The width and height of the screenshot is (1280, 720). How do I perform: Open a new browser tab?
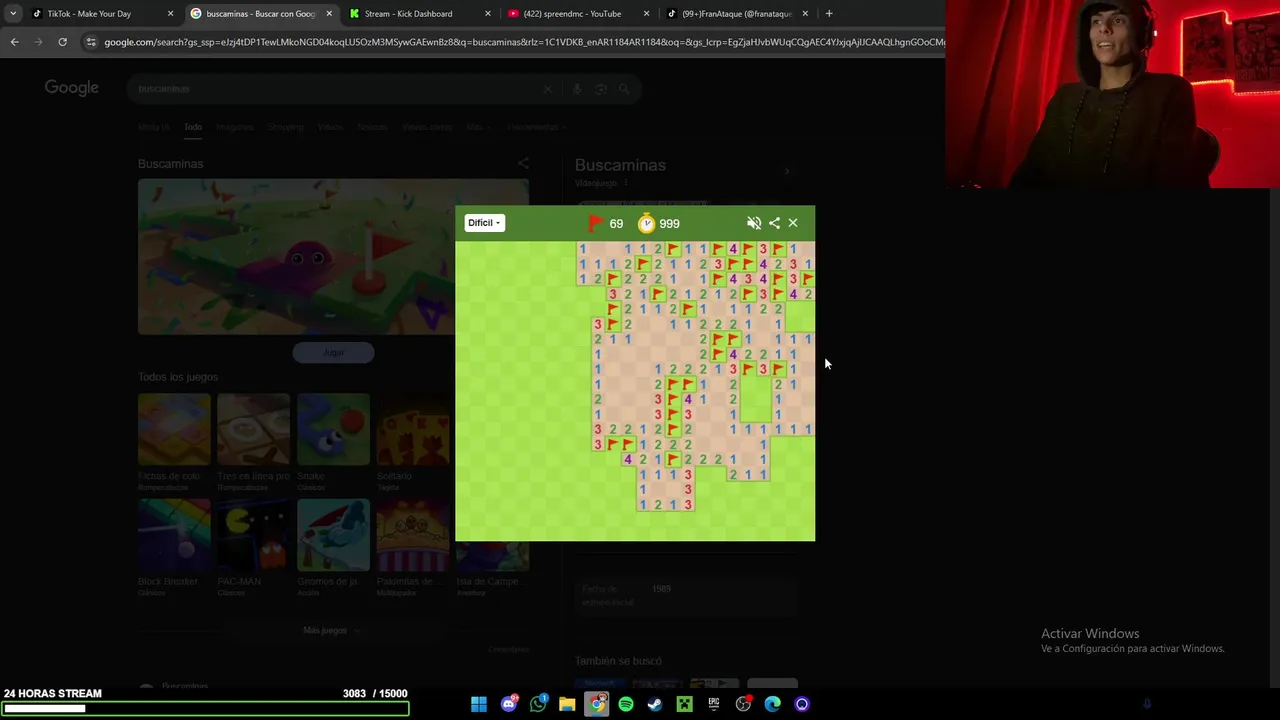coord(829,14)
